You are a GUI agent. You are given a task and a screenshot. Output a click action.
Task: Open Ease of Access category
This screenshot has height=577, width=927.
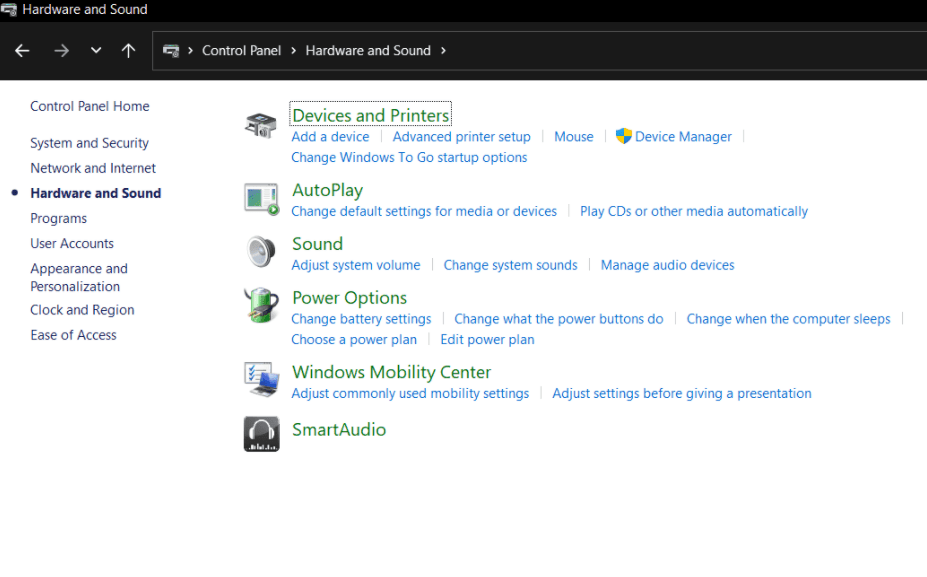click(x=73, y=335)
